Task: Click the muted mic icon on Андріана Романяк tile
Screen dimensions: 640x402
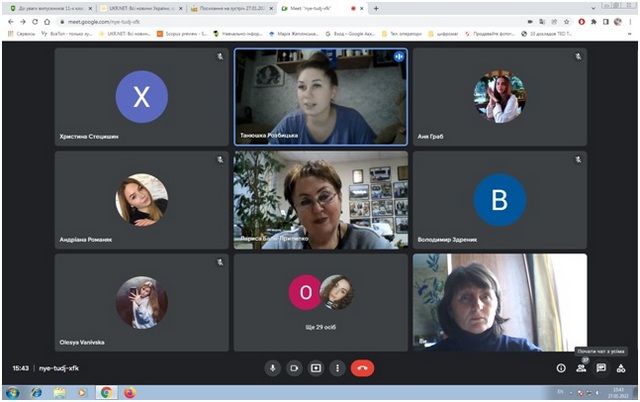Action: tap(220, 160)
